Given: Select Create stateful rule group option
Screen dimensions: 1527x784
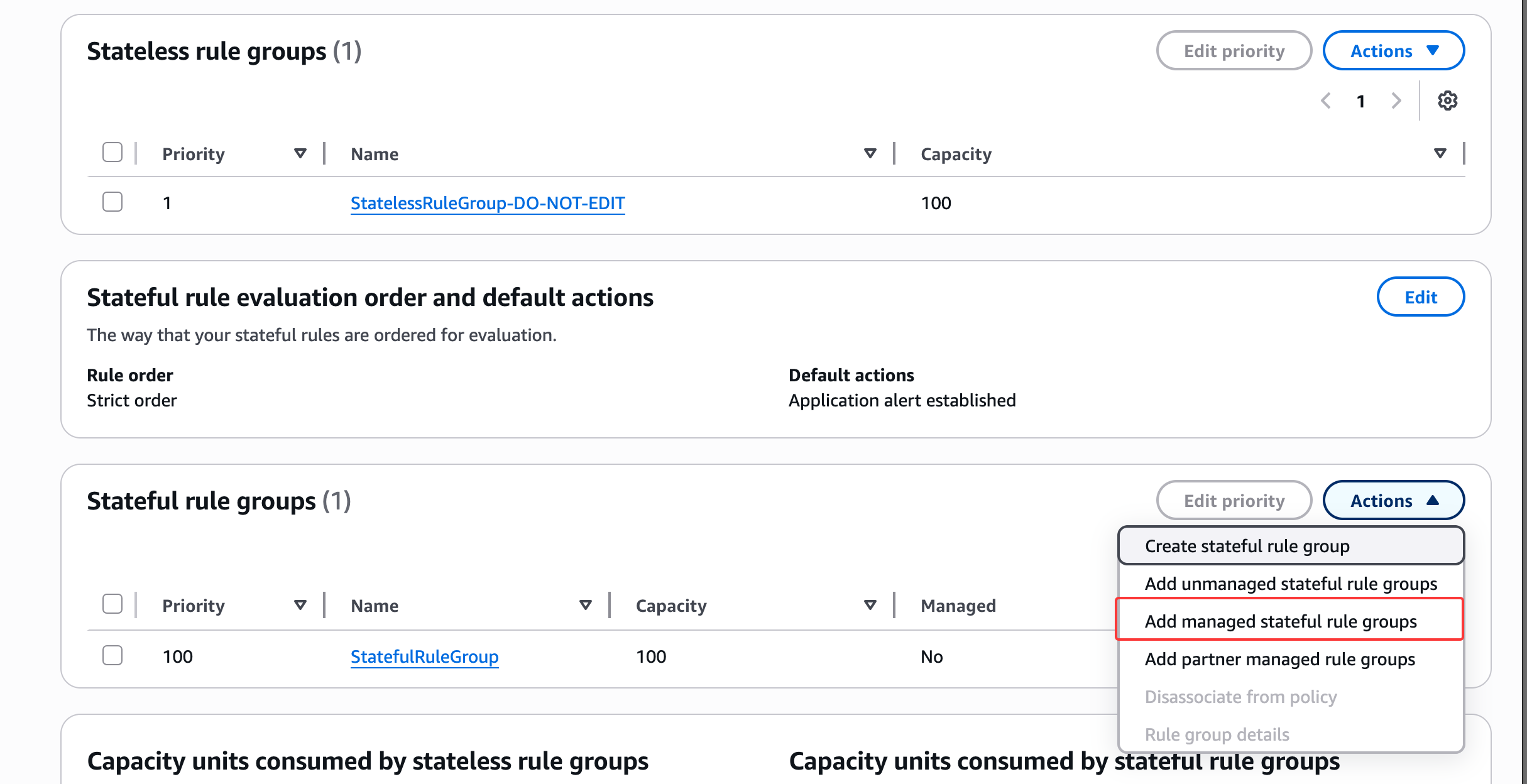Looking at the screenshot, I should pyautogui.click(x=1247, y=546).
